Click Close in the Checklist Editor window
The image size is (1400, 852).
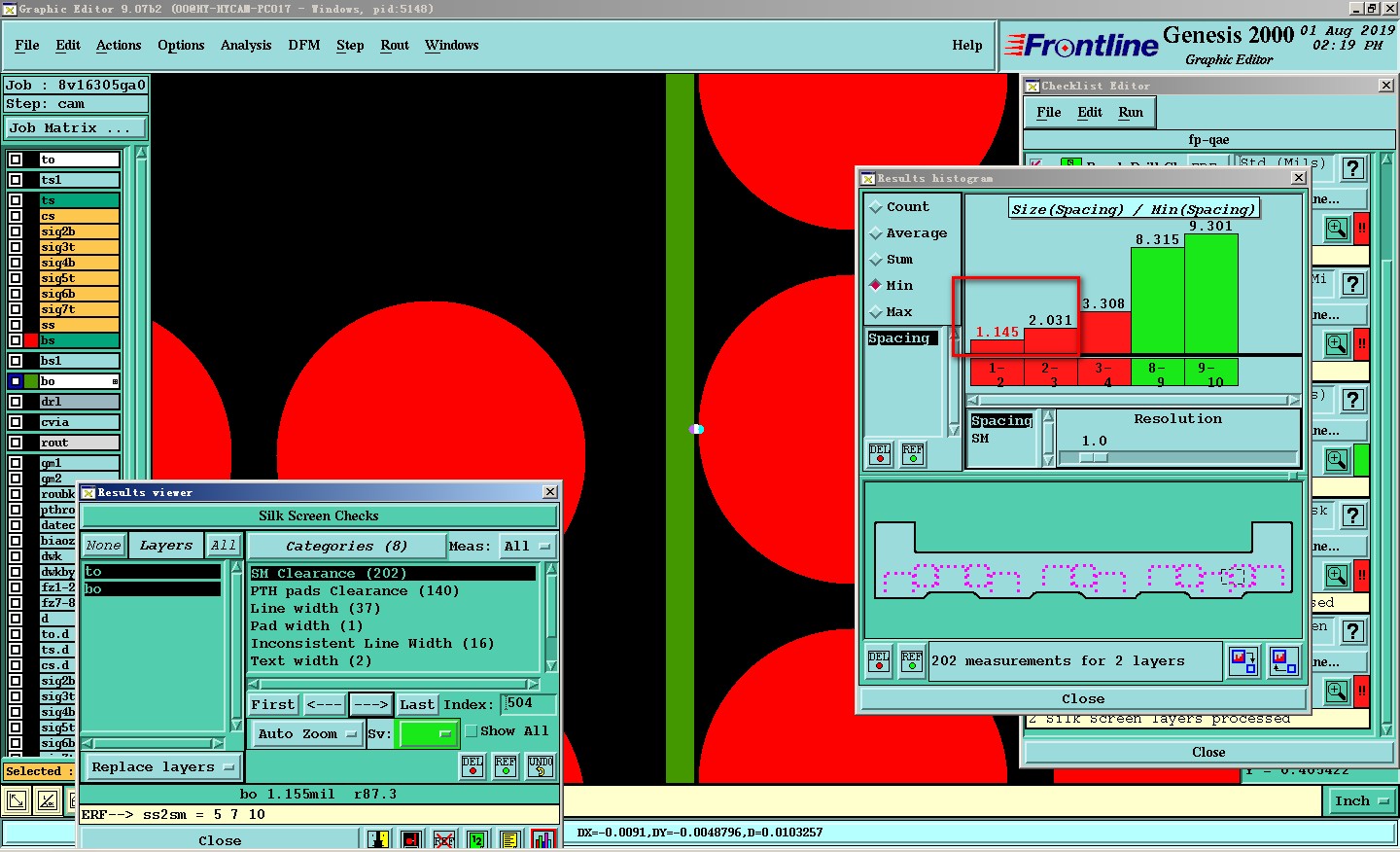click(1208, 752)
